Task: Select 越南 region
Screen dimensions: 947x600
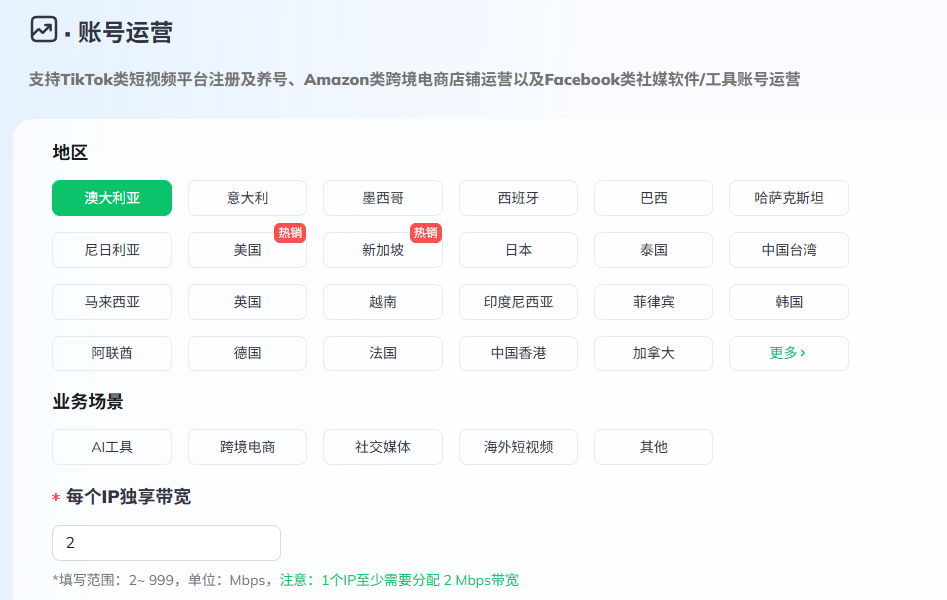Action: tap(383, 302)
